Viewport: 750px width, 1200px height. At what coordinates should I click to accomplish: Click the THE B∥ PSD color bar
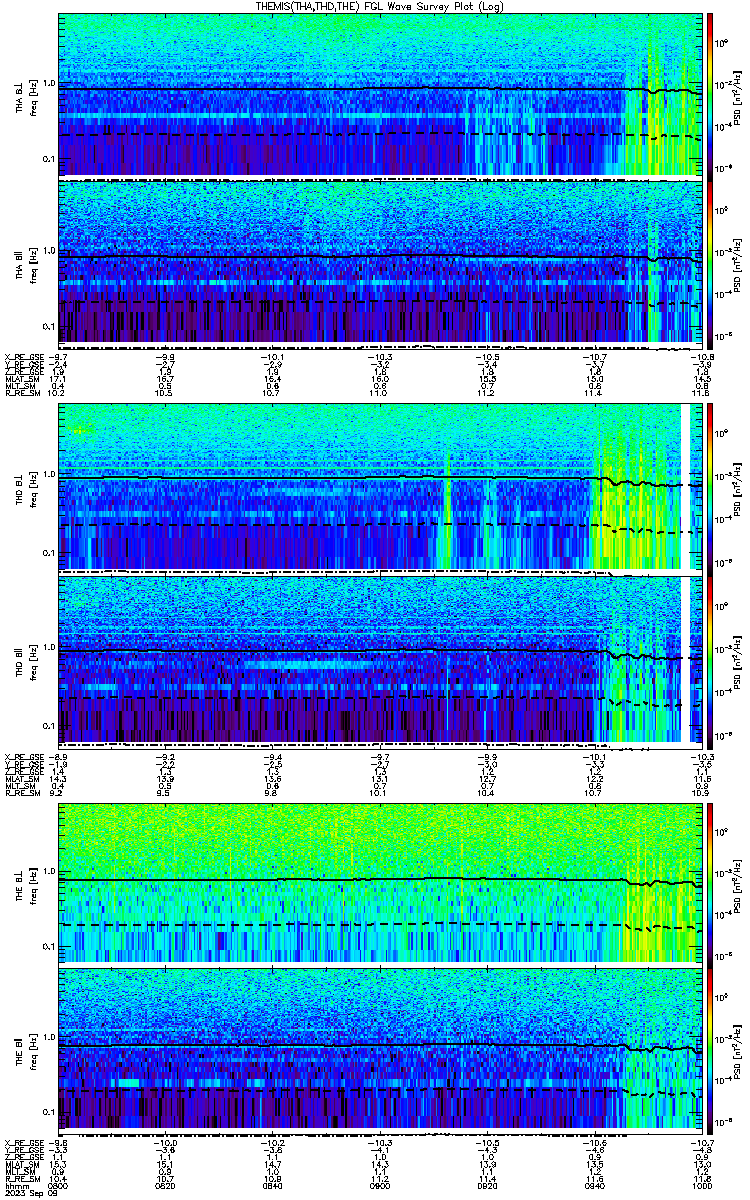(710, 1050)
